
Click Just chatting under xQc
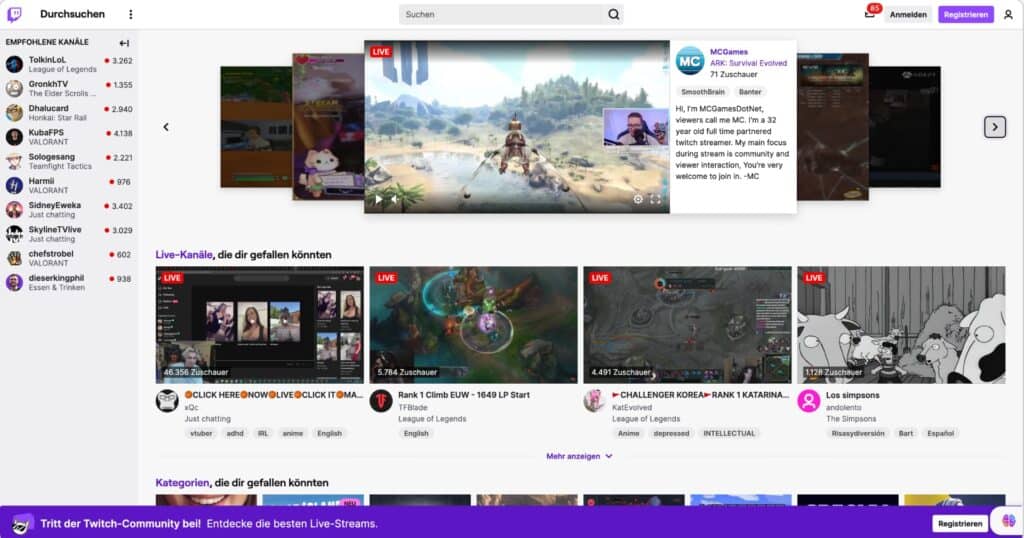(x=207, y=419)
